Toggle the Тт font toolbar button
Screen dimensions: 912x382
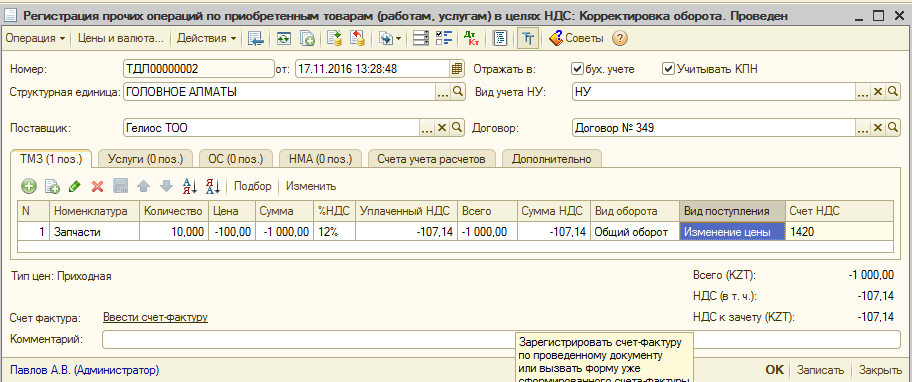click(x=528, y=39)
